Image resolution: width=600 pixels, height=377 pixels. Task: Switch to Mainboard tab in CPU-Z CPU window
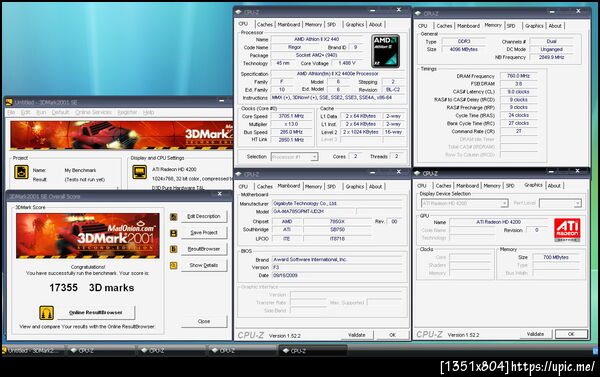(289, 24)
